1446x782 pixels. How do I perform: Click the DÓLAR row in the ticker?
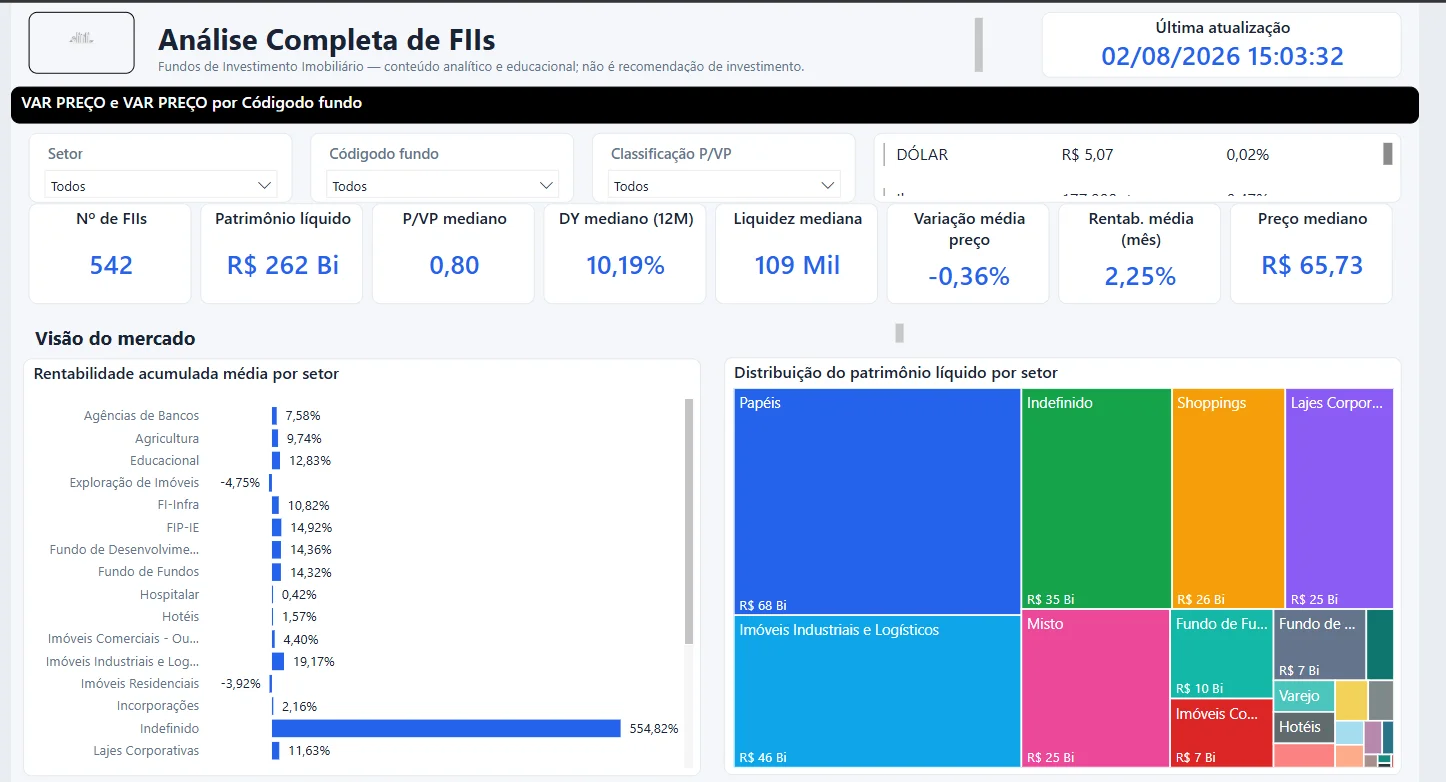coord(1128,155)
